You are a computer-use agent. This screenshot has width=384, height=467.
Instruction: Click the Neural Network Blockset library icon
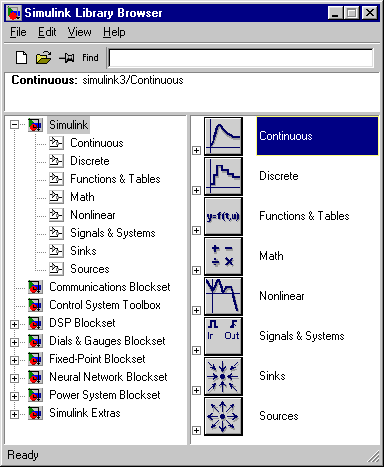(35, 377)
